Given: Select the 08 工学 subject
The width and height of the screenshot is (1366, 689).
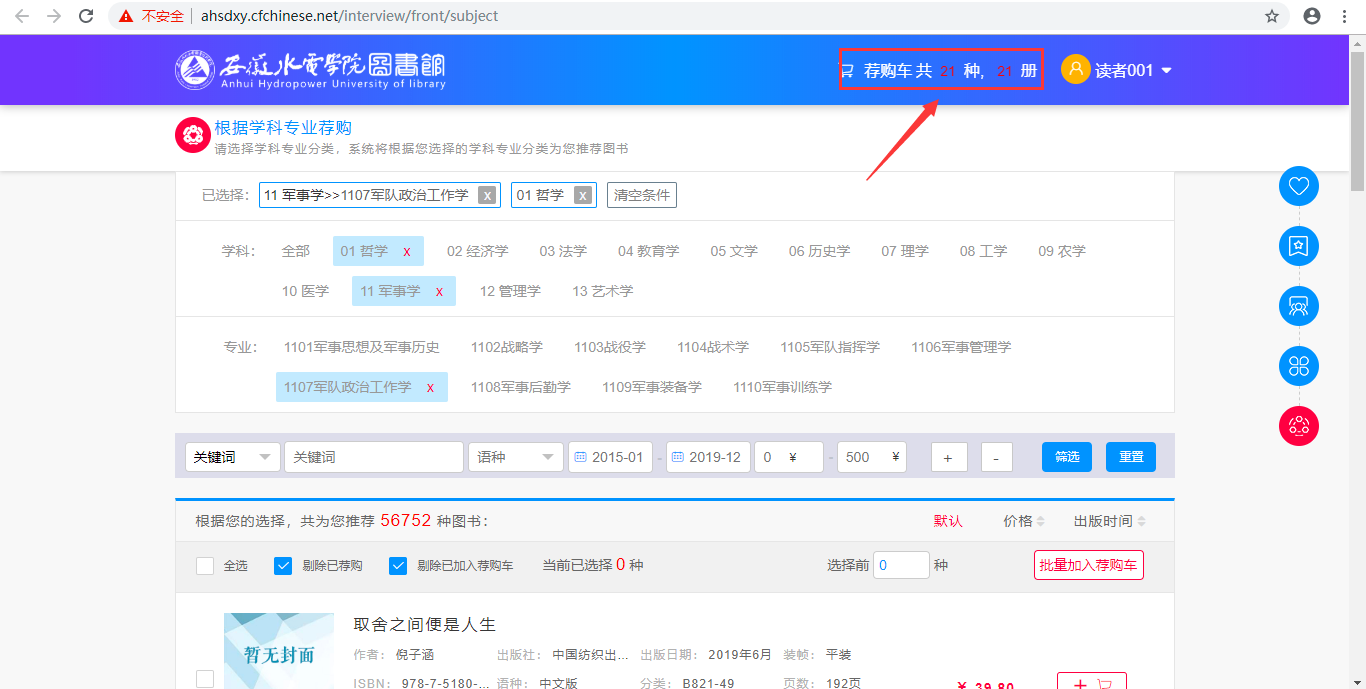Looking at the screenshot, I should coord(983,251).
